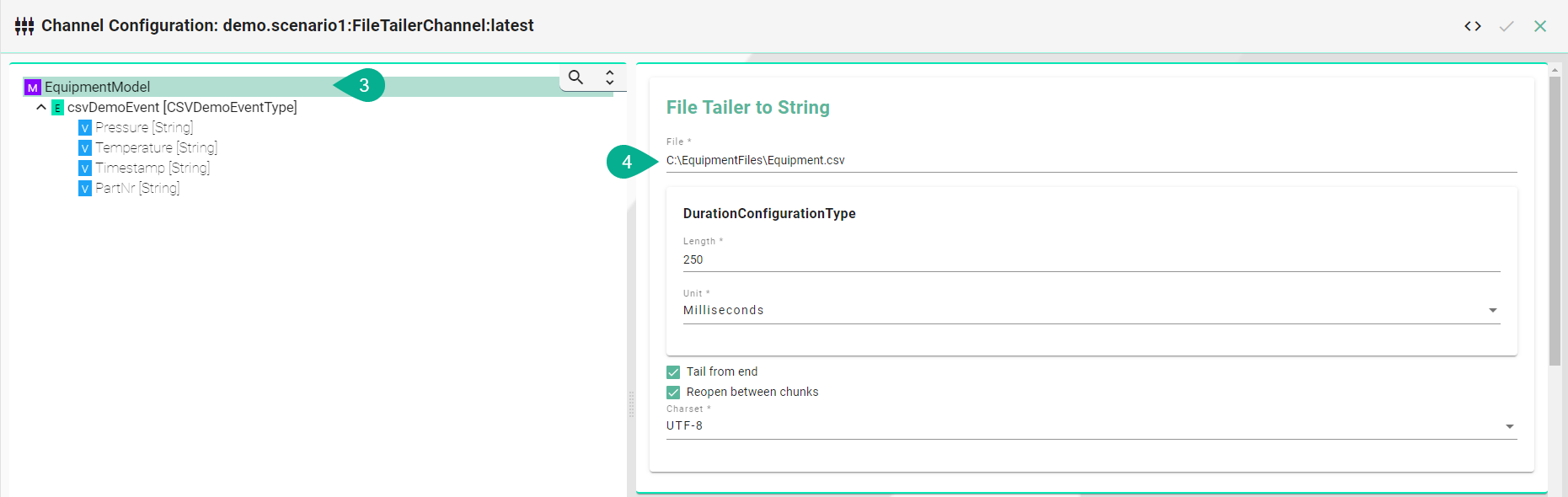
Task: Click the checkmark apply icon
Action: point(1506,26)
